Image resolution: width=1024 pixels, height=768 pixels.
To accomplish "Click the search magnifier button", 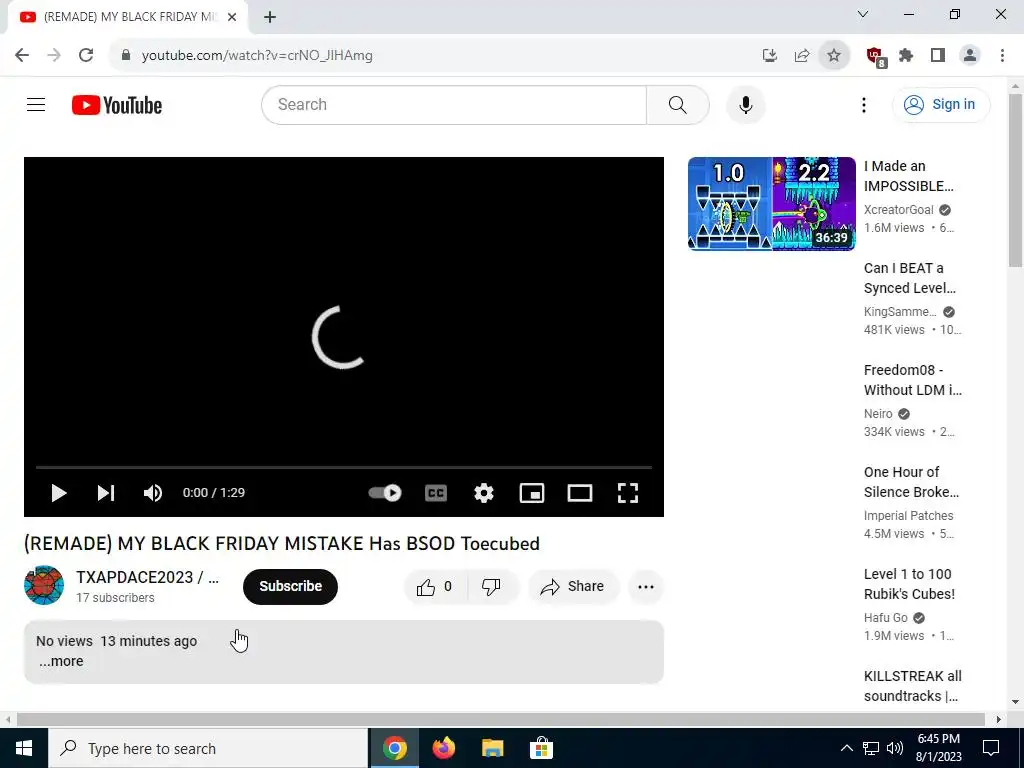I will (677, 104).
